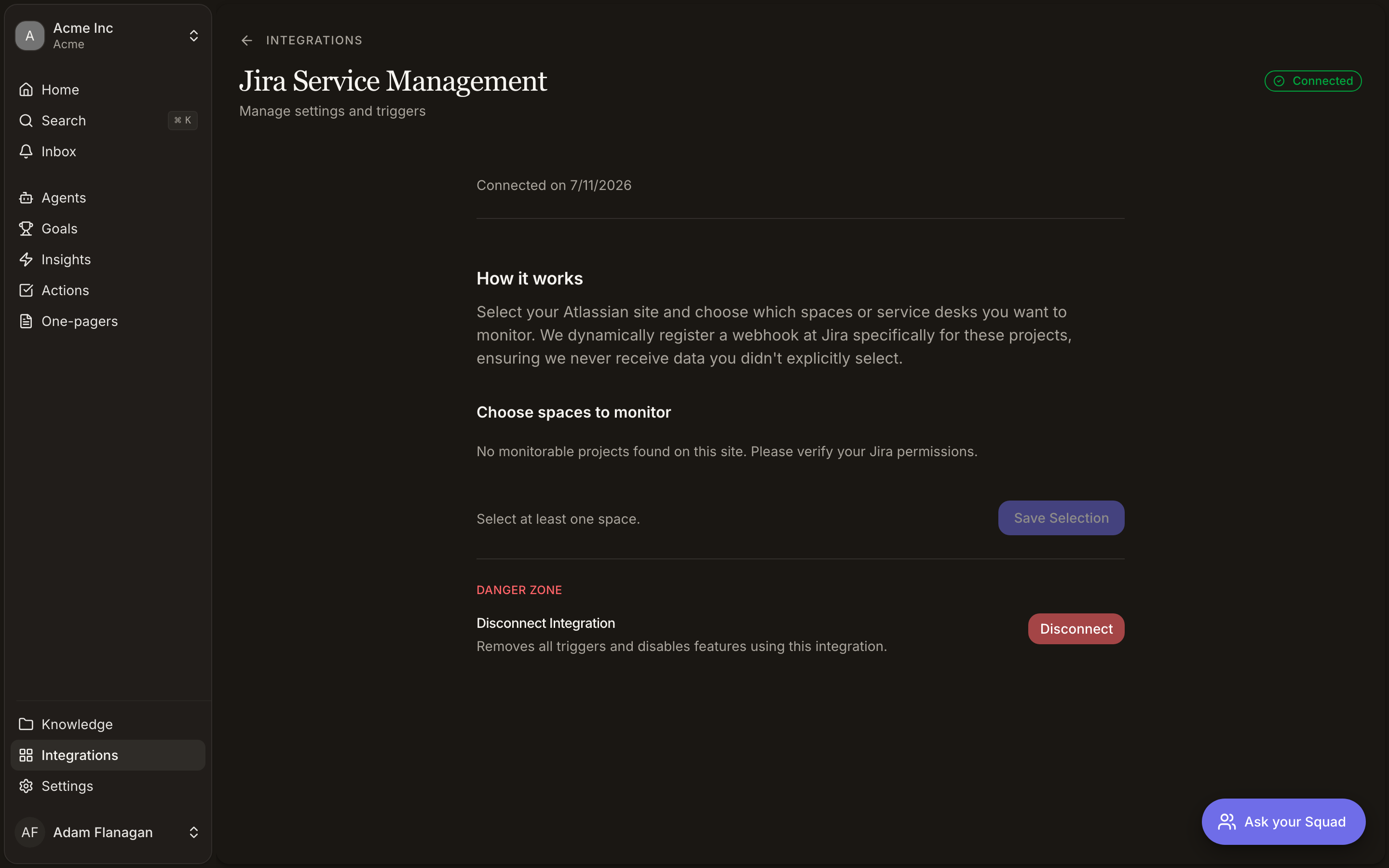Go to Agents page
Screen dimensions: 1389x868
point(108,198)
